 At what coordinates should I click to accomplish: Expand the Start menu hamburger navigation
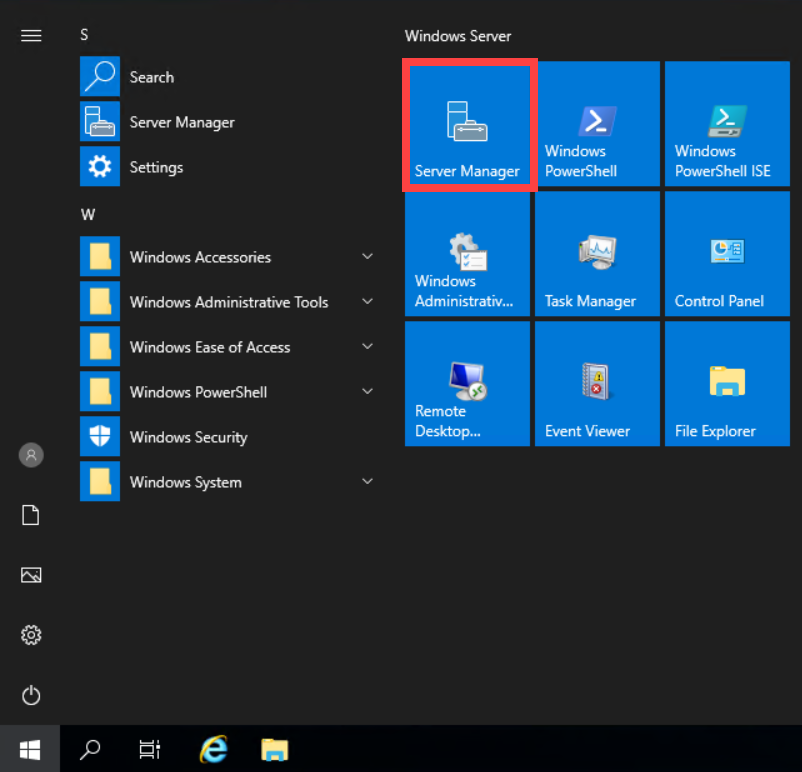coord(31,35)
